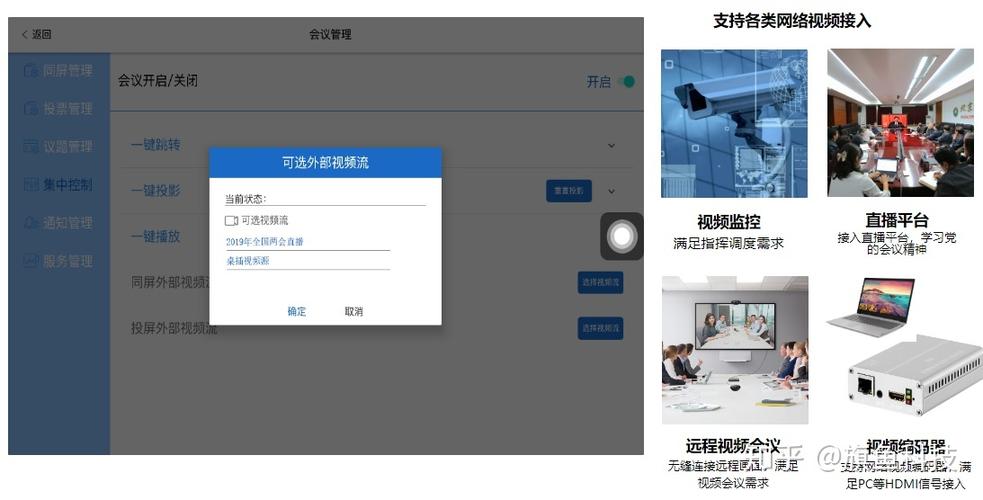This screenshot has width=983, height=500.
Task: Click the 同屏管理 sidebar icon
Action: (31, 71)
